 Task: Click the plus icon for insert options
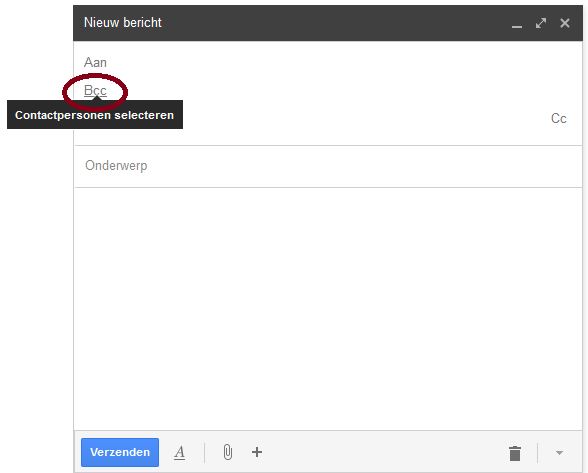pyautogui.click(x=257, y=452)
